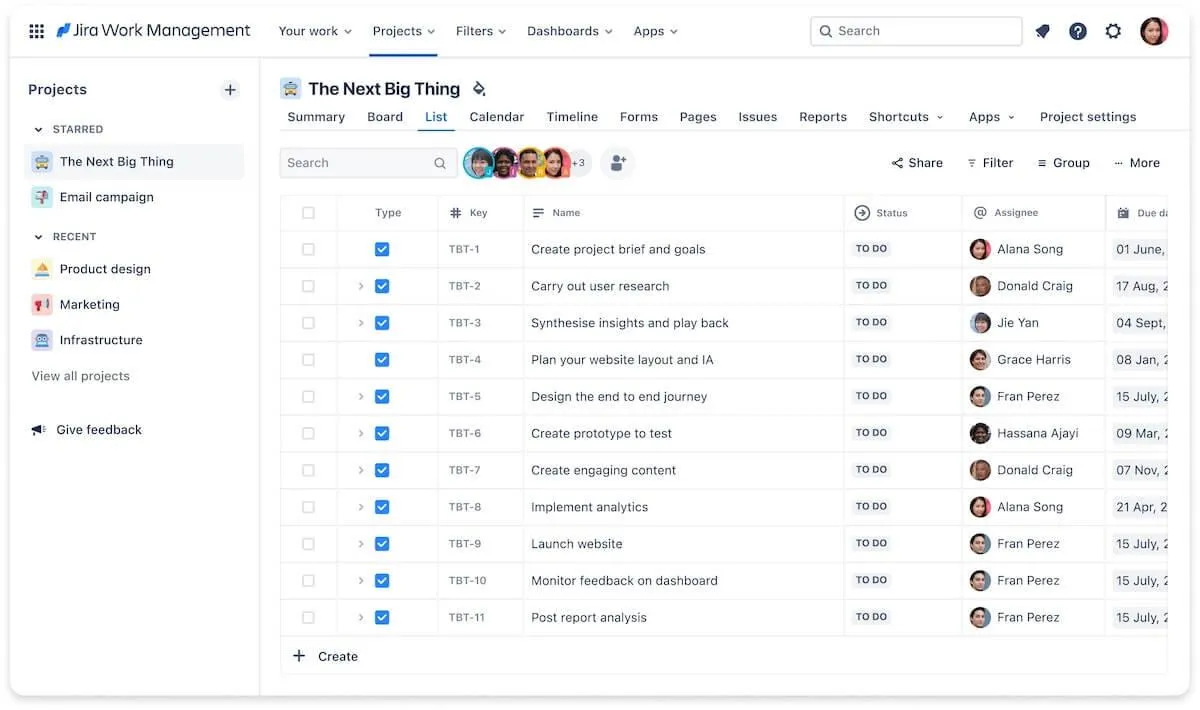This screenshot has width=1200, height=710.
Task: Switch to the Calendar tab
Action: pos(497,117)
